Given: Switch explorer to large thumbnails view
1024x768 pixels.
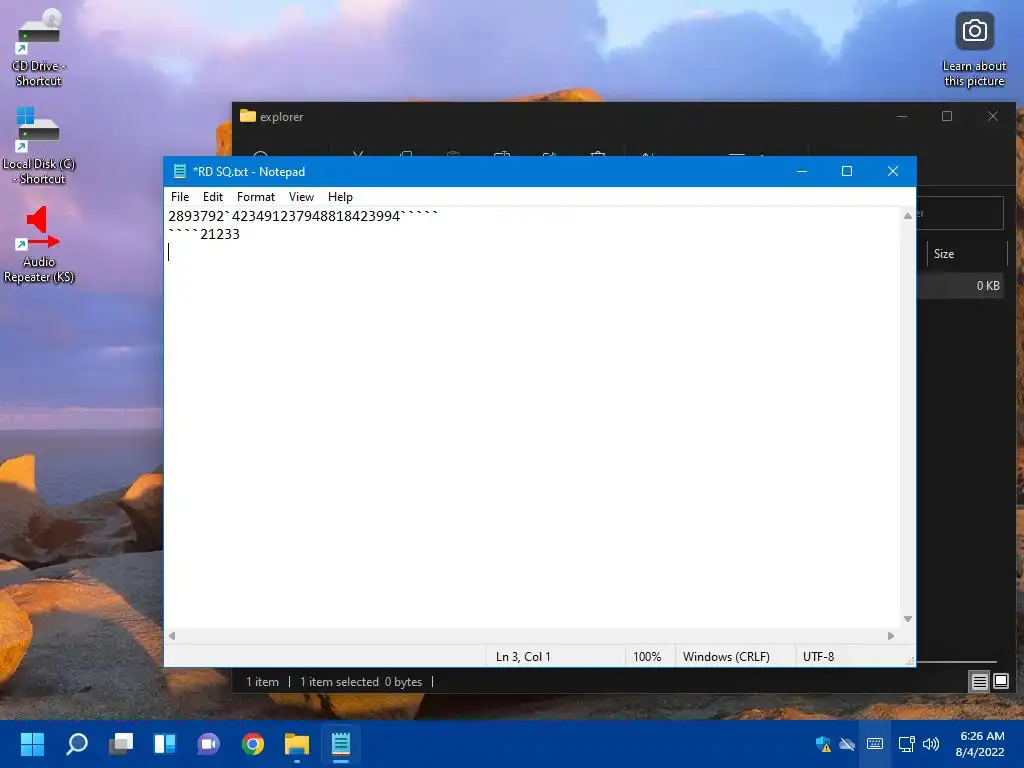Looking at the screenshot, I should [1001, 682].
